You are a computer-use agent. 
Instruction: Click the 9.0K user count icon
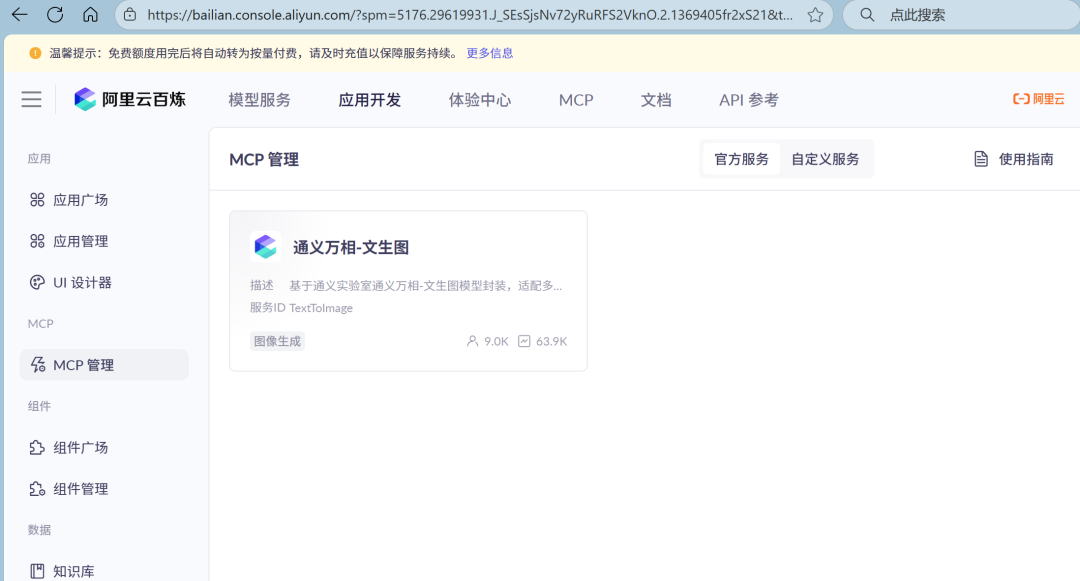click(x=472, y=341)
